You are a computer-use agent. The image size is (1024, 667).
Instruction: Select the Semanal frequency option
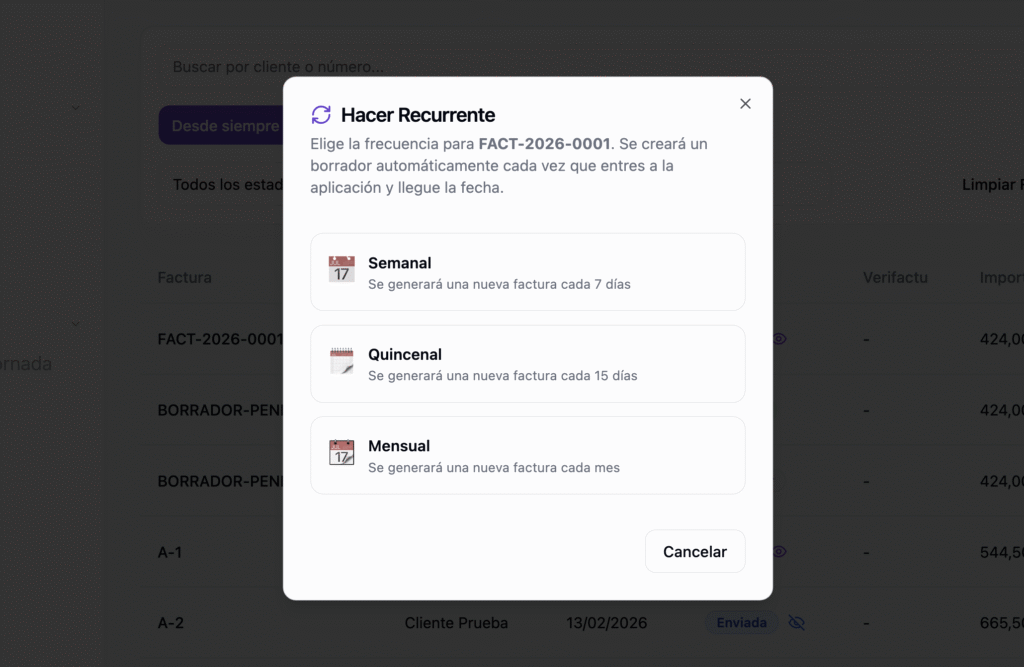pos(528,272)
